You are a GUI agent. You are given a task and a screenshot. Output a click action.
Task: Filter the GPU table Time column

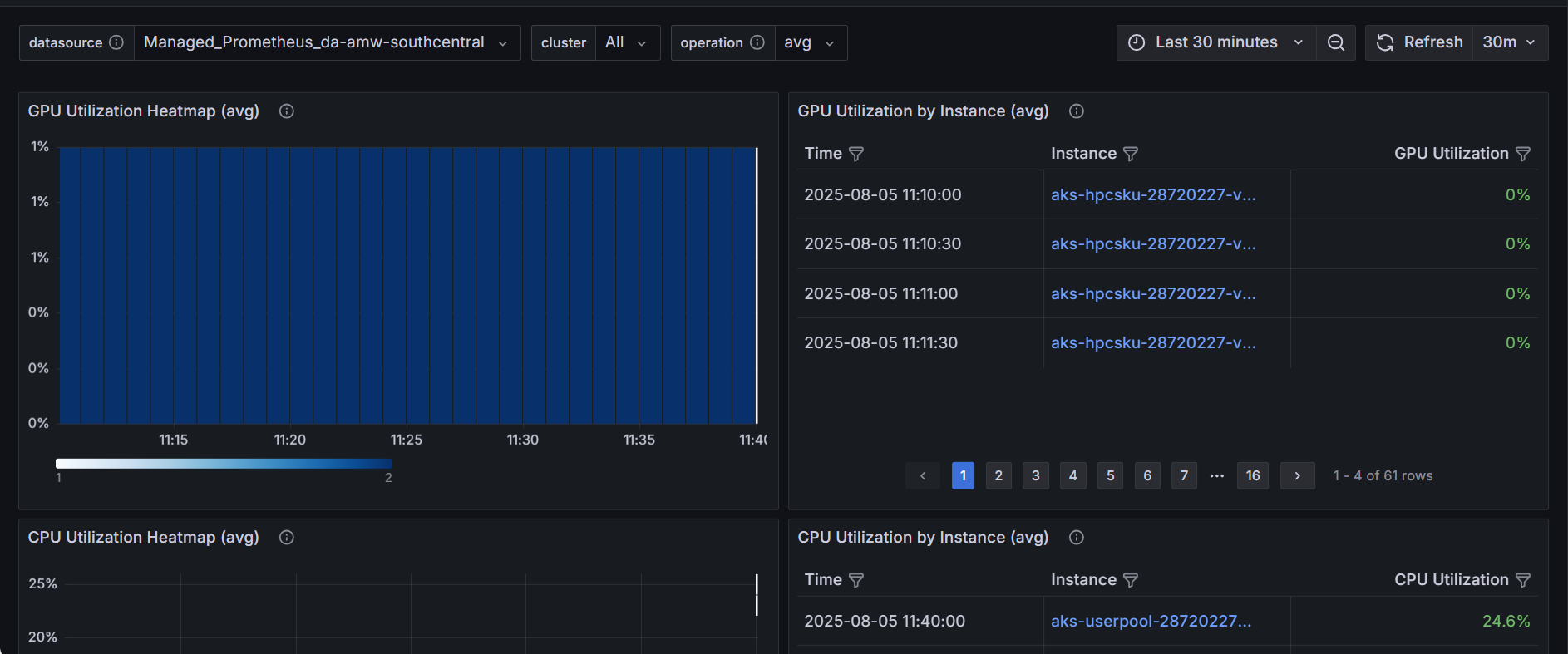tap(856, 154)
